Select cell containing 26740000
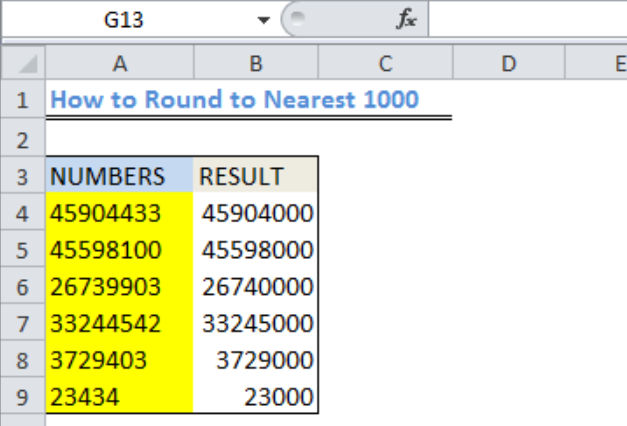Viewport: 627px width, 426px height. point(256,286)
